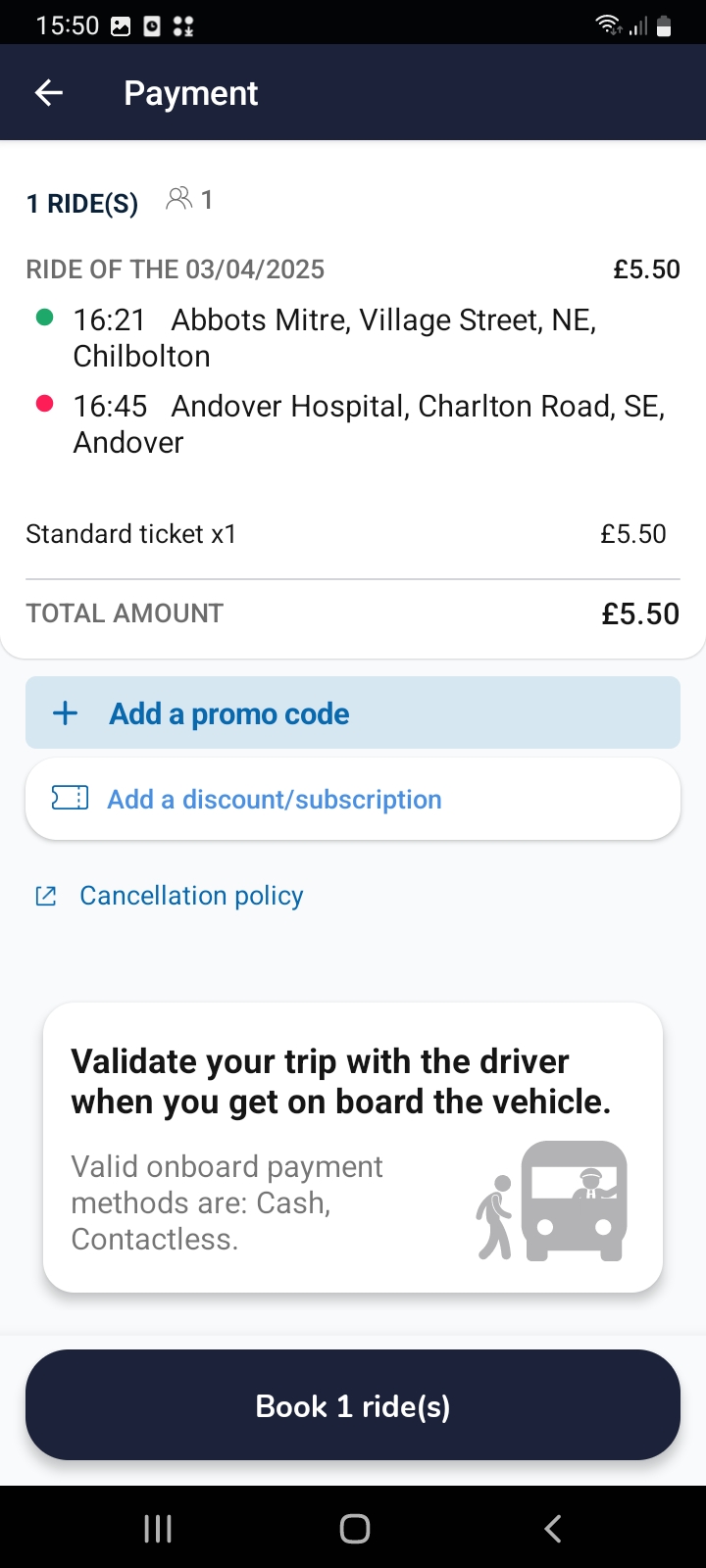Tap Wi-Fi indicator in status bar
The height and width of the screenshot is (1568, 706).
[x=608, y=25]
